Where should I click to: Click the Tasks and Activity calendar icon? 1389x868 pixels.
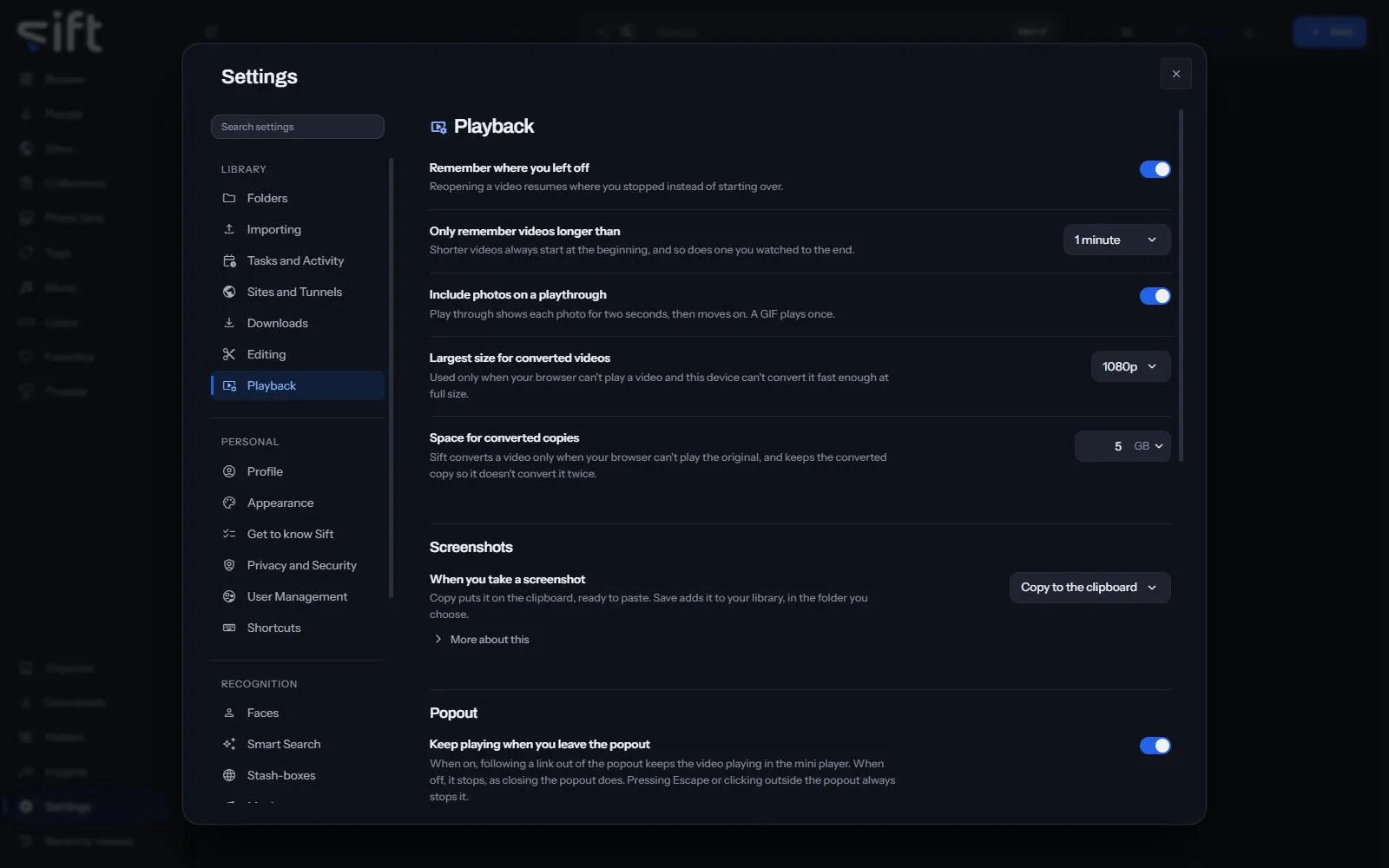pos(229,260)
